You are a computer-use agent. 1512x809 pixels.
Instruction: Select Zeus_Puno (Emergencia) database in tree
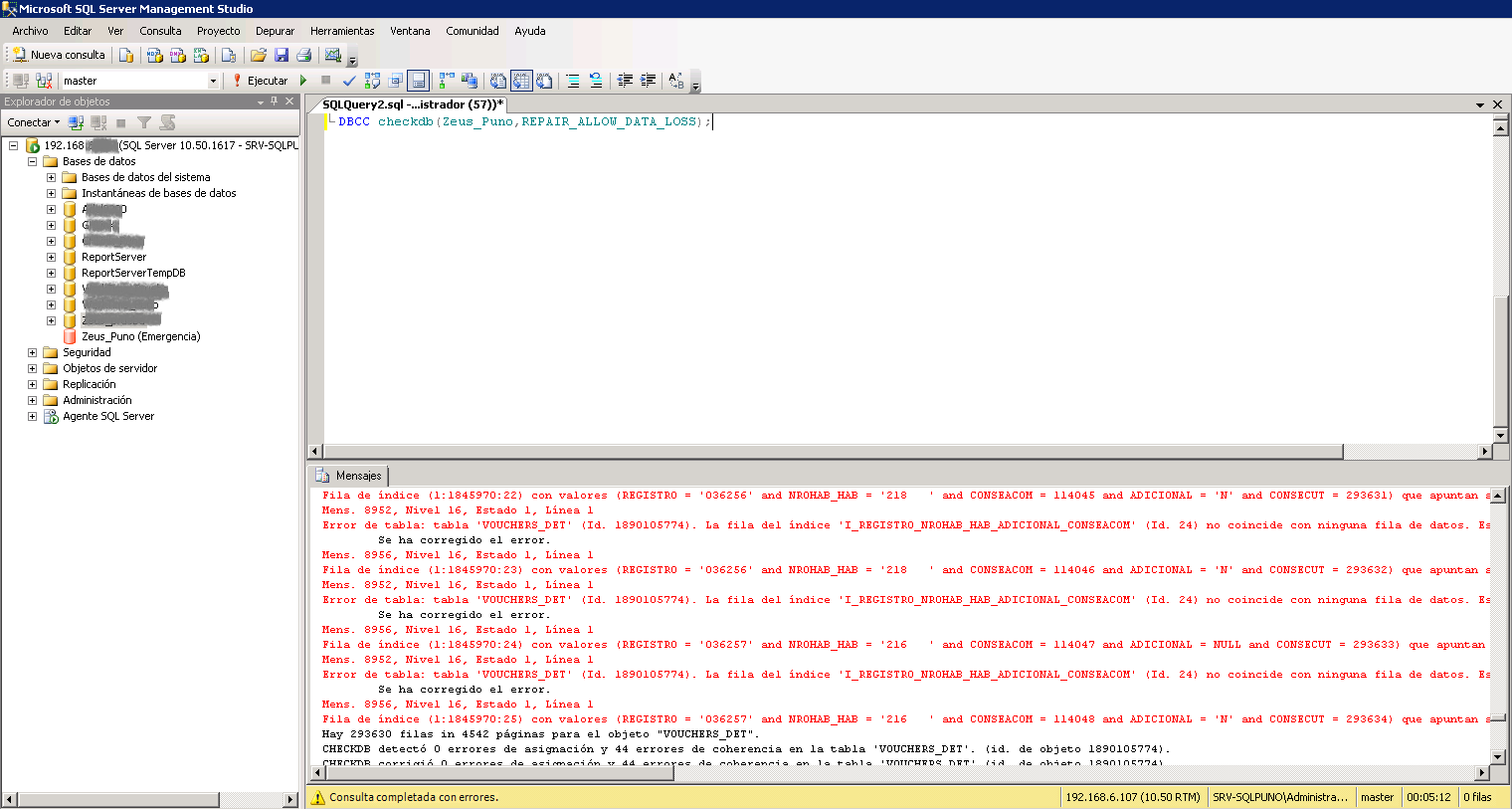coord(140,336)
